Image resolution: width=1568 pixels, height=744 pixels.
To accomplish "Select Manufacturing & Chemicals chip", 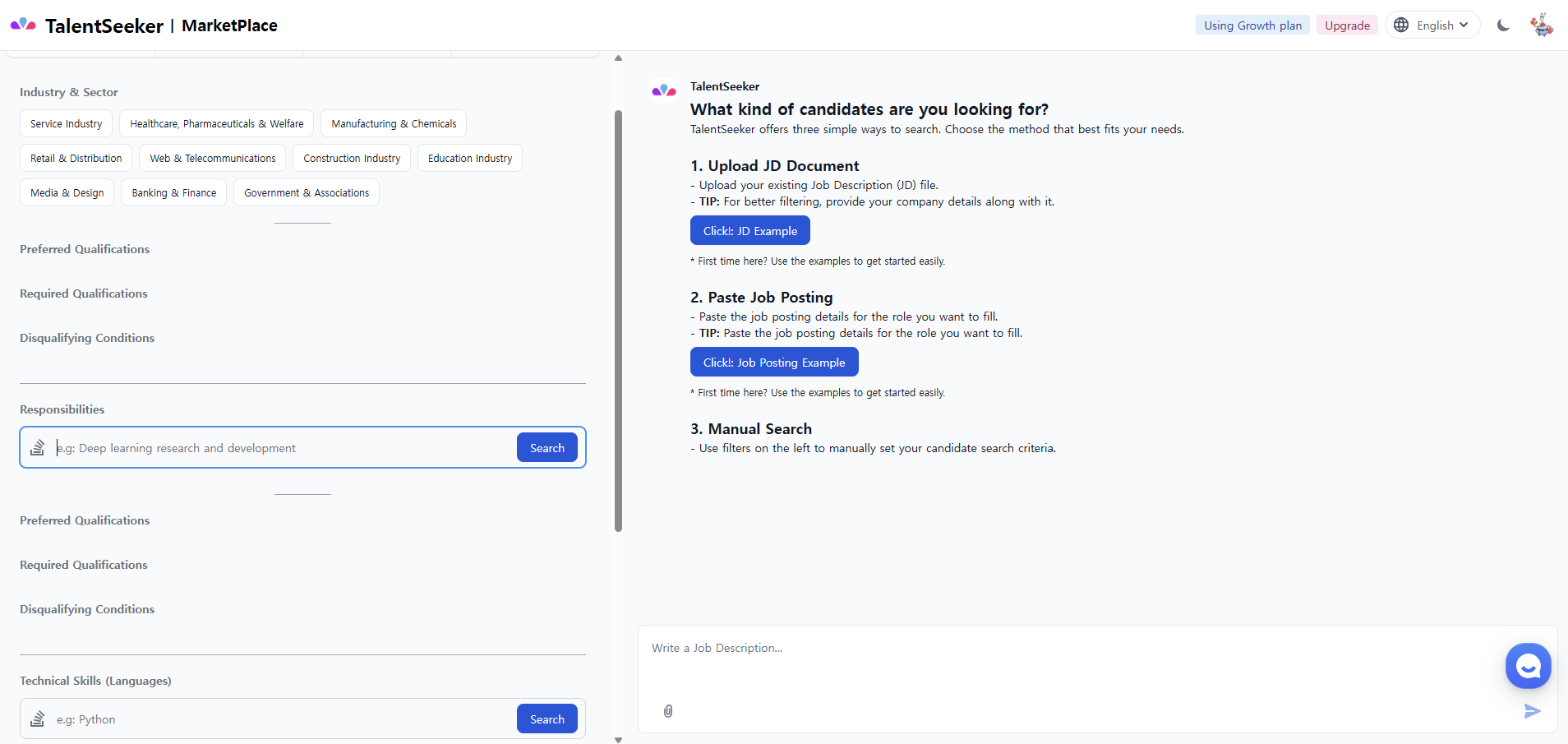I will click(394, 124).
